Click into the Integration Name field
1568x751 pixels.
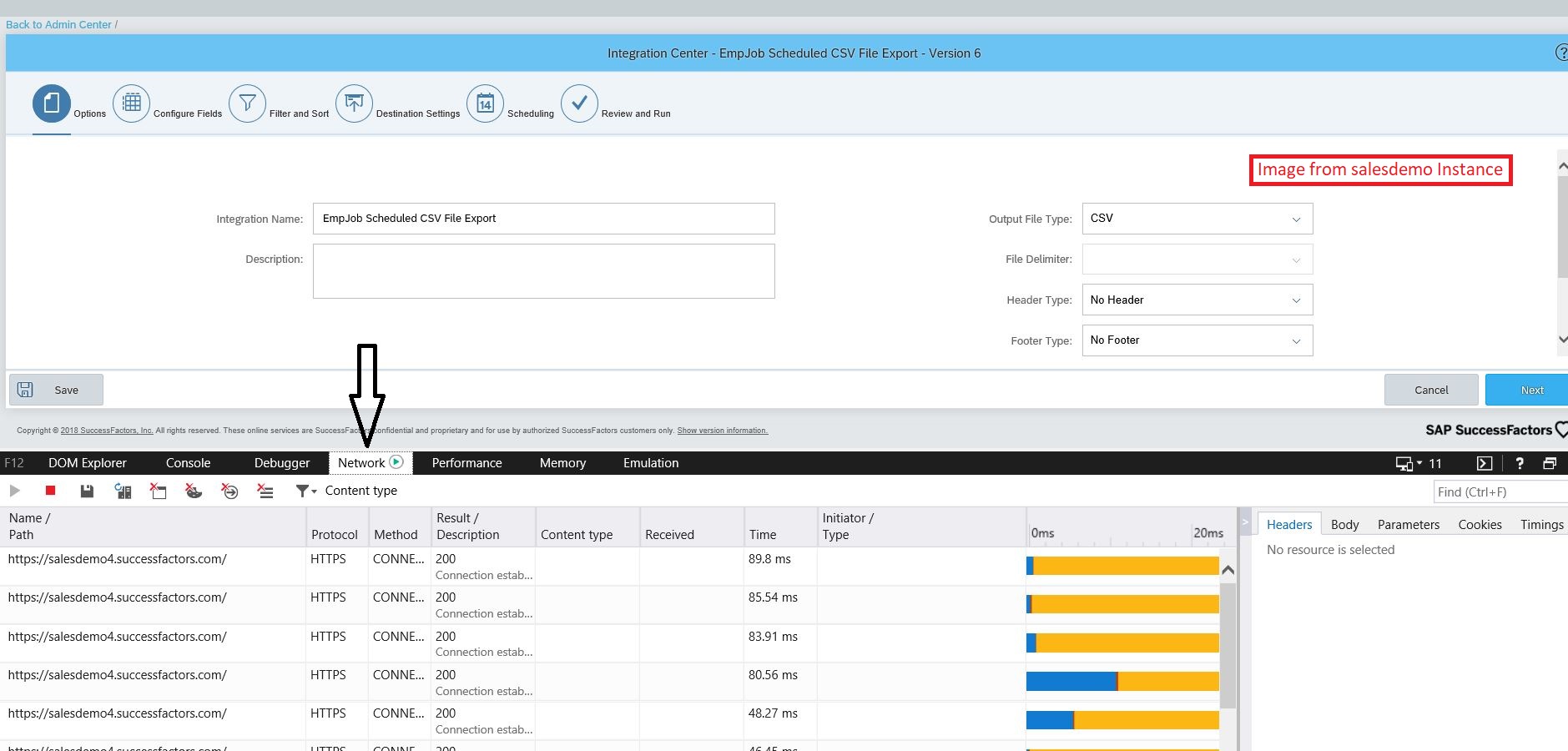(544, 219)
